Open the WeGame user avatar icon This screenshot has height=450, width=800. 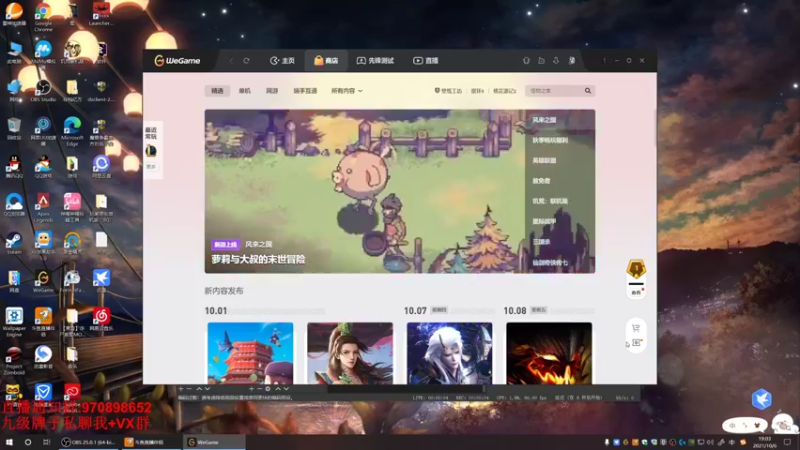click(572, 61)
